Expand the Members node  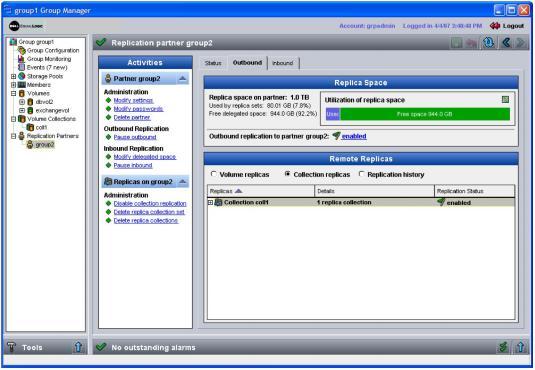[x=13, y=85]
